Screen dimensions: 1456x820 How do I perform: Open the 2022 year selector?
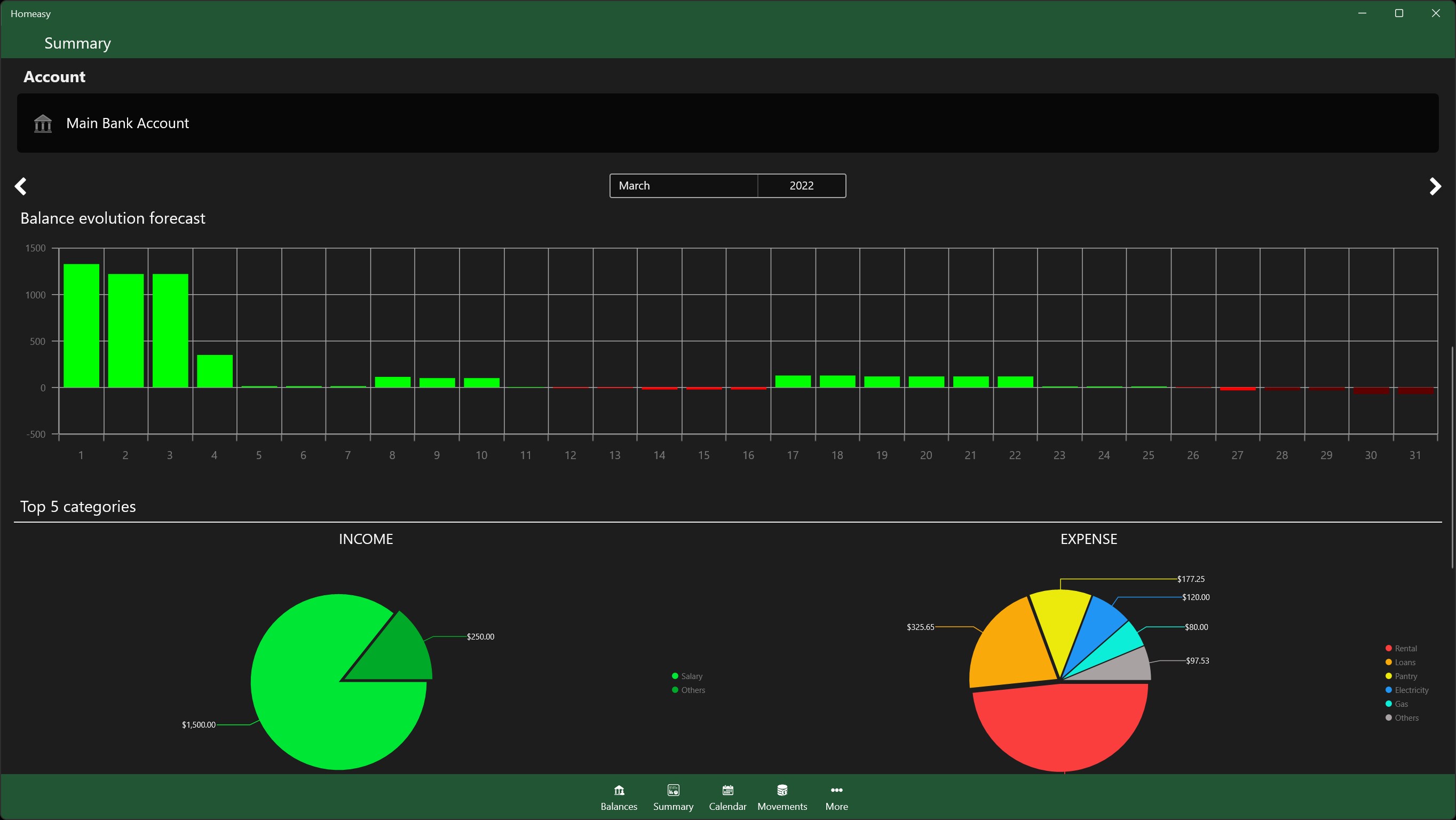(x=801, y=185)
